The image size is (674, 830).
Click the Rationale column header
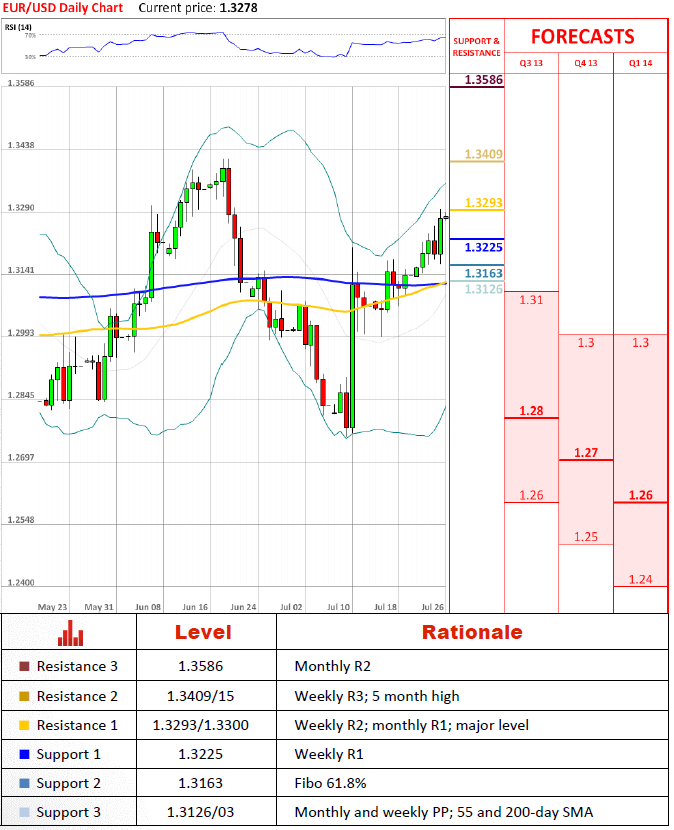(x=472, y=632)
